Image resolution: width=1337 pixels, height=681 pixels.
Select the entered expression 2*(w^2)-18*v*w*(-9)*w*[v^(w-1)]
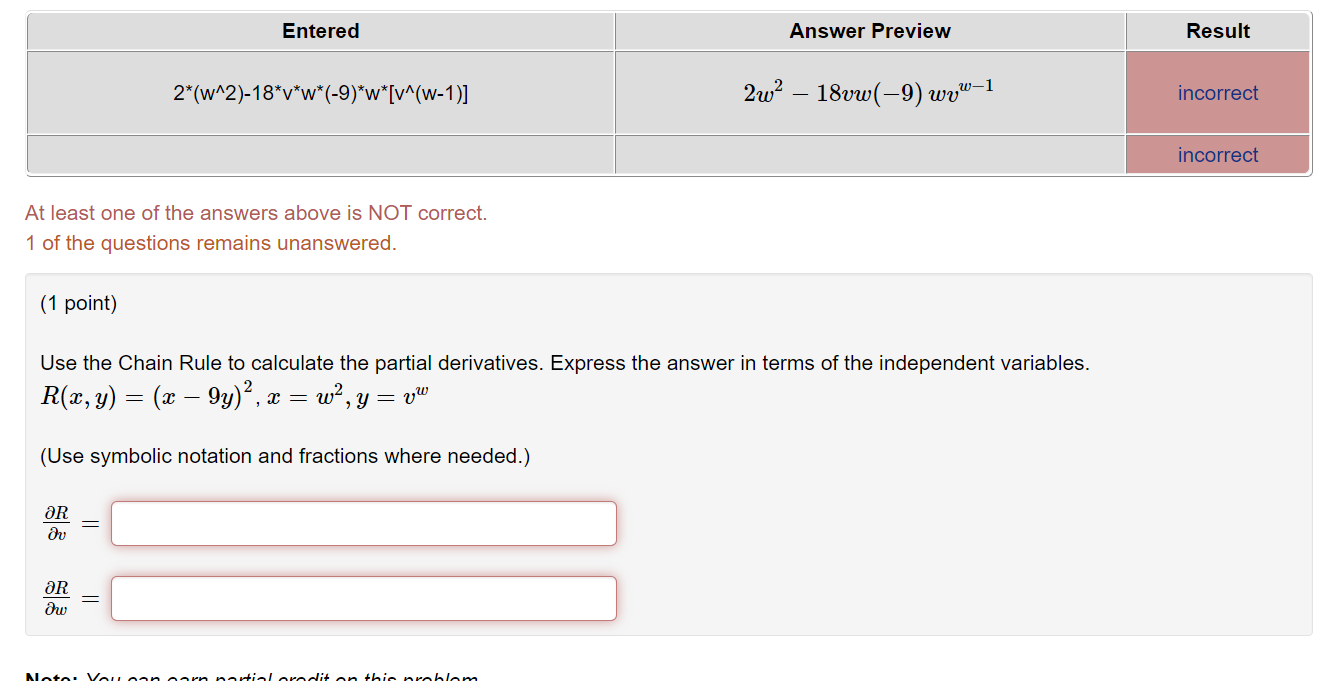click(x=320, y=92)
